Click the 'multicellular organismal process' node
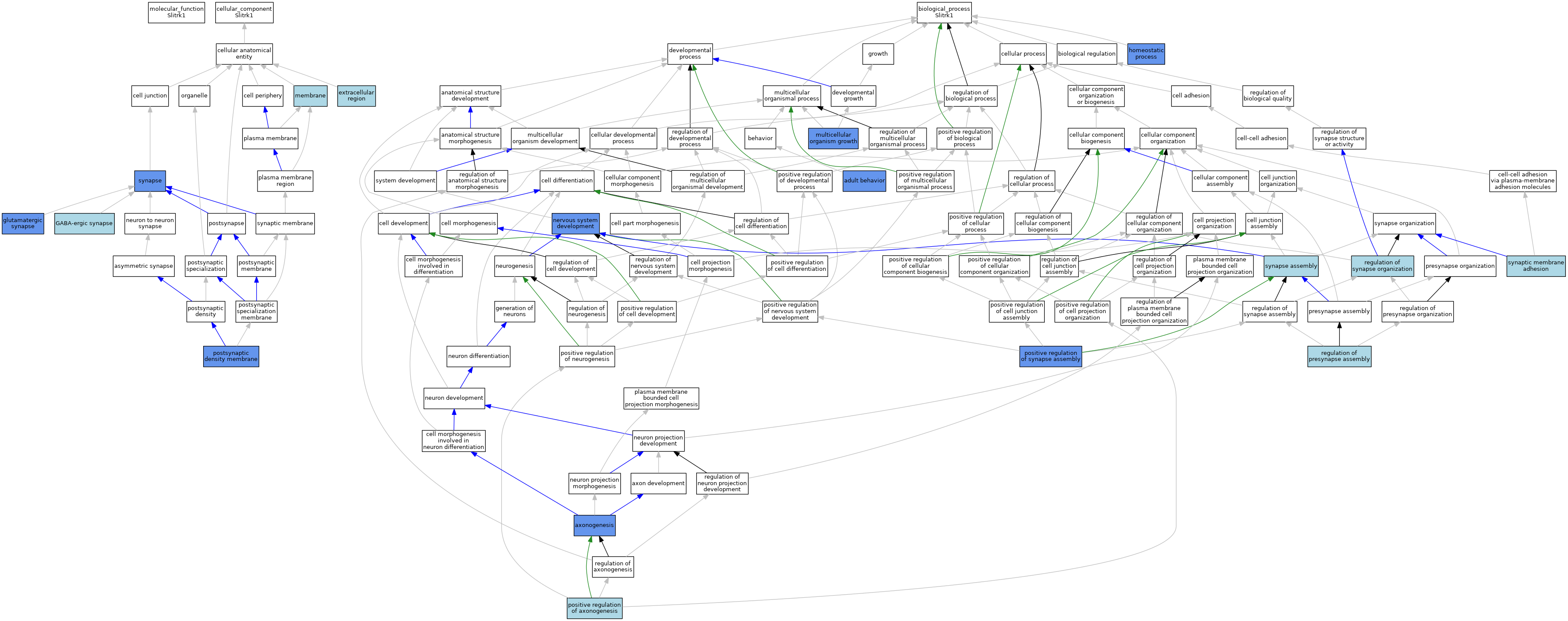This screenshot has height=621, width=1568. tap(791, 96)
